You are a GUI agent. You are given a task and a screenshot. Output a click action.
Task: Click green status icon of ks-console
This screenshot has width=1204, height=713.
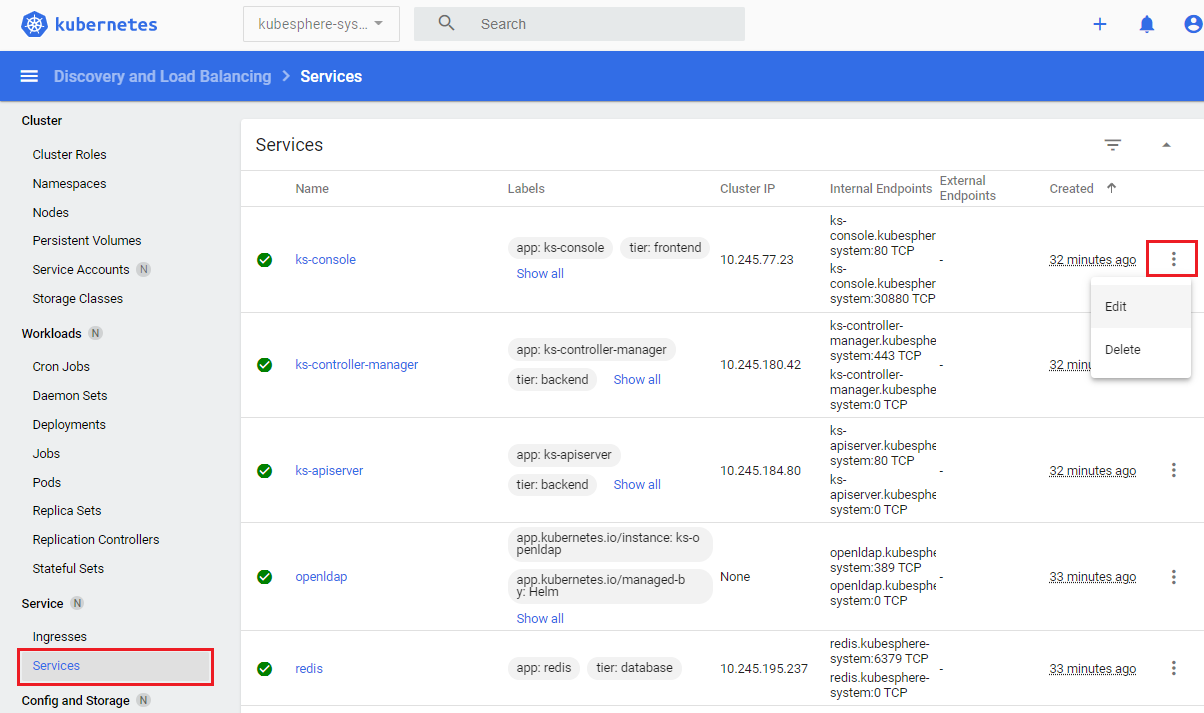point(264,259)
